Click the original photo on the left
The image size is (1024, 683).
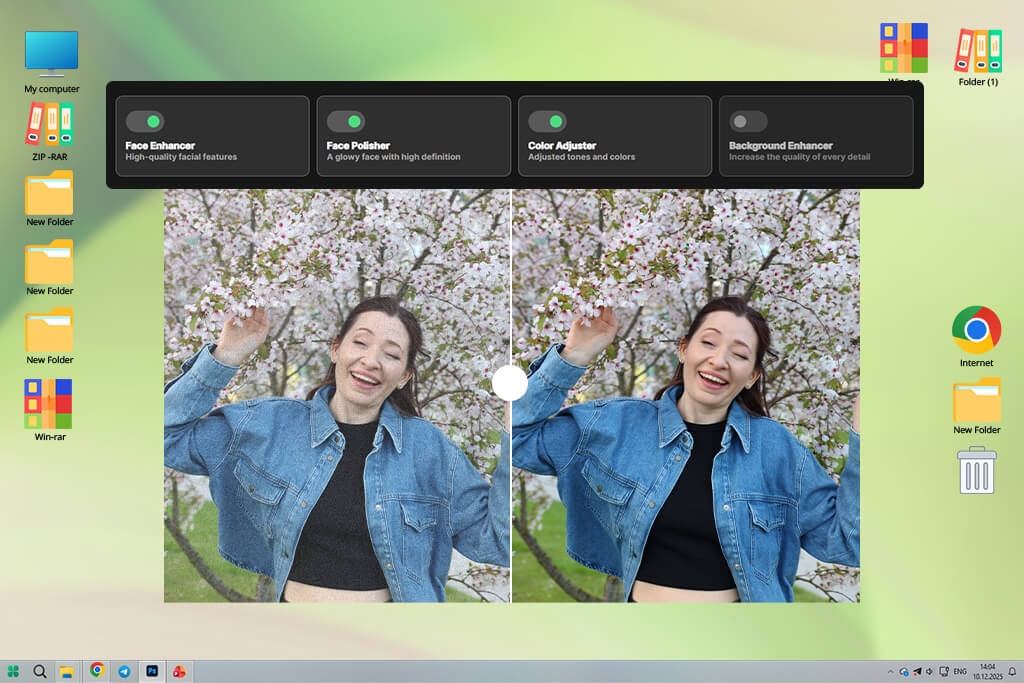click(336, 396)
